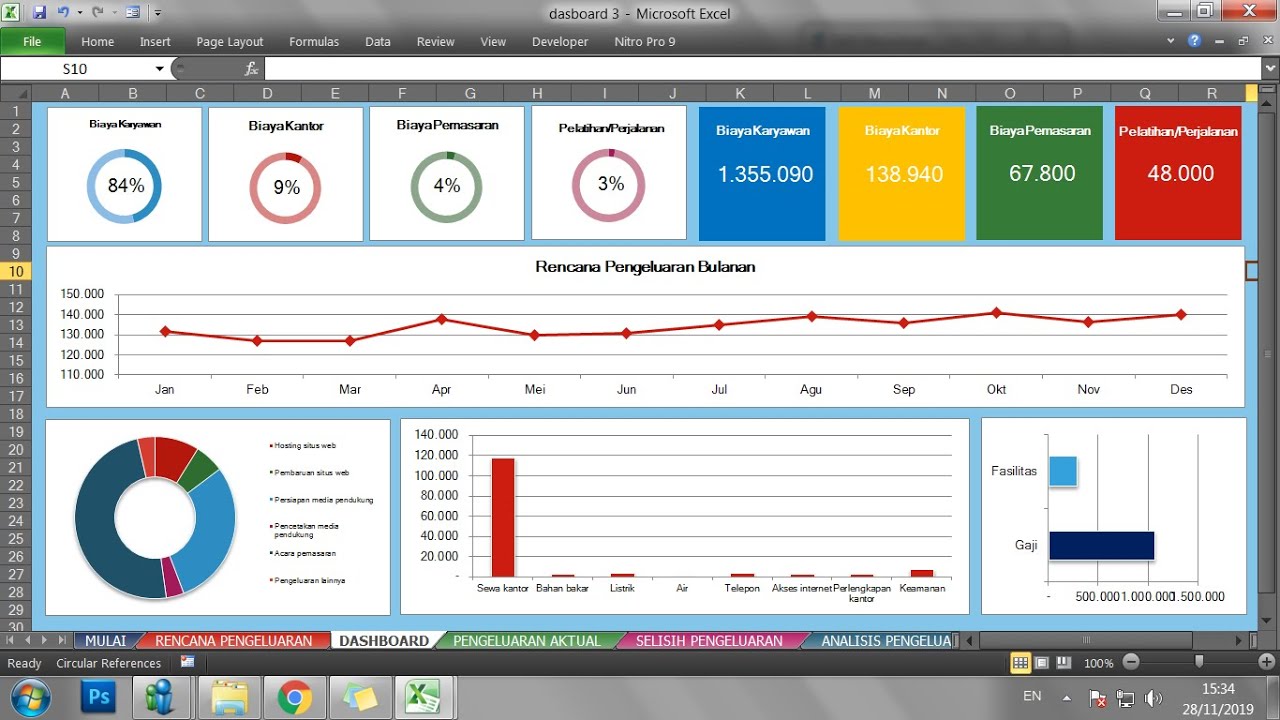Click the red Pelatihan/Perjalanan 48.000 card
The width and height of the screenshot is (1280, 720).
pyautogui.click(x=1178, y=173)
